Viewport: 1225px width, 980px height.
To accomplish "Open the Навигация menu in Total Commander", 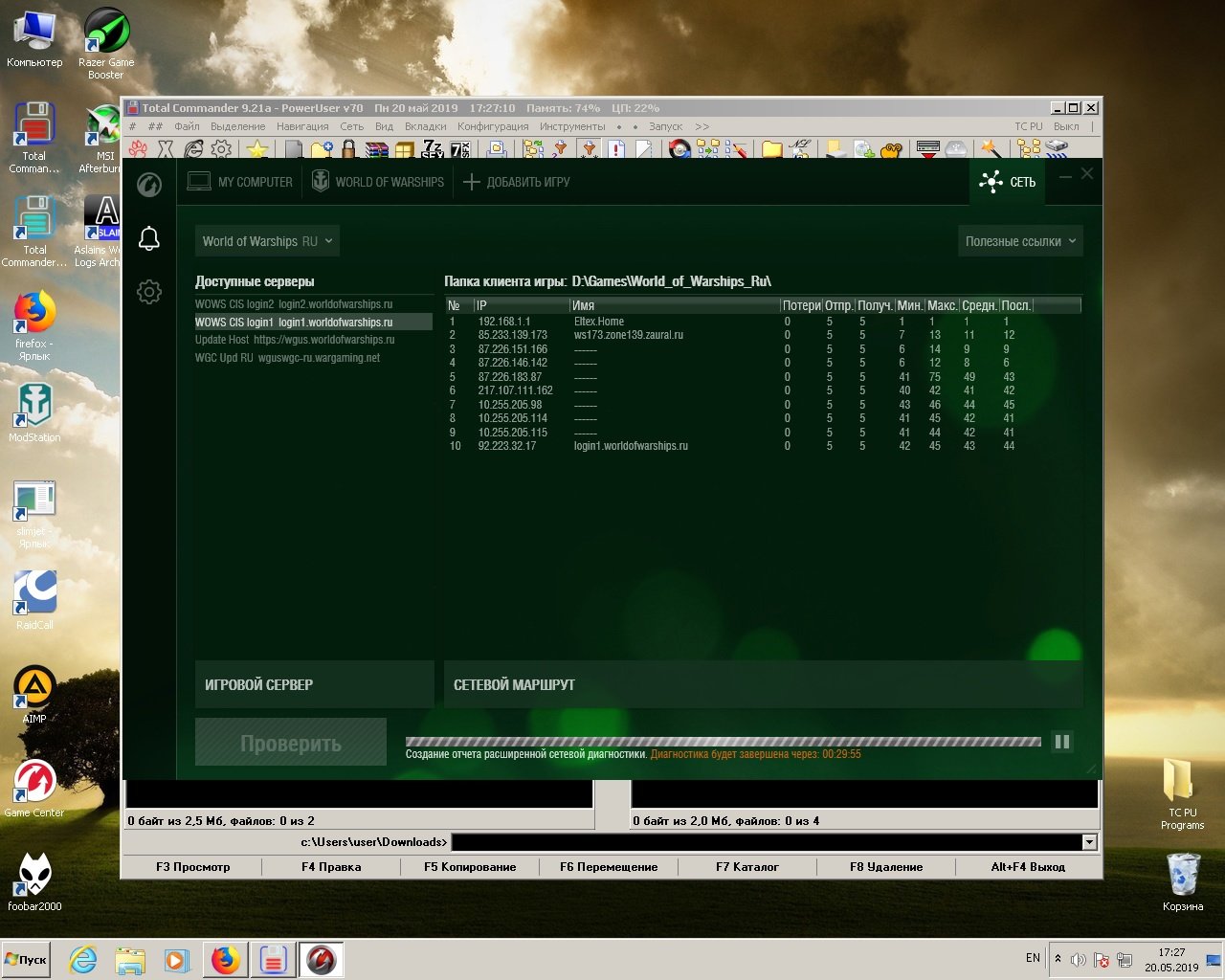I will click(x=302, y=126).
